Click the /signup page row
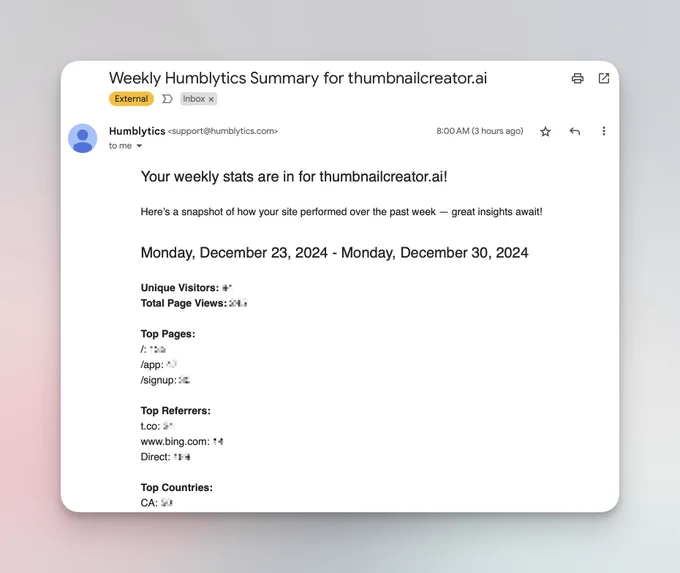 [165, 380]
